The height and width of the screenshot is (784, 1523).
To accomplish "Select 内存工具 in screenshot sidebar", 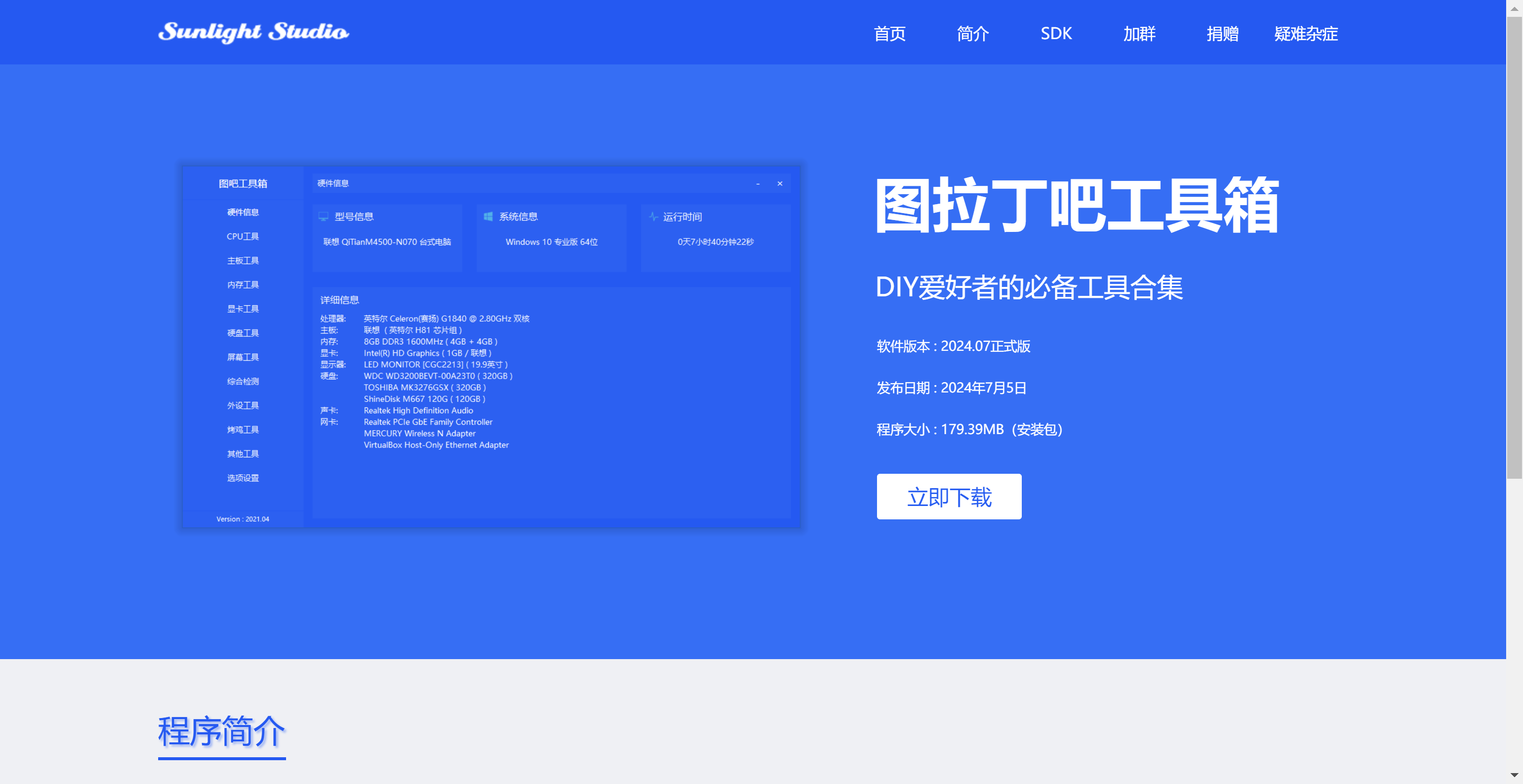I will (243, 285).
